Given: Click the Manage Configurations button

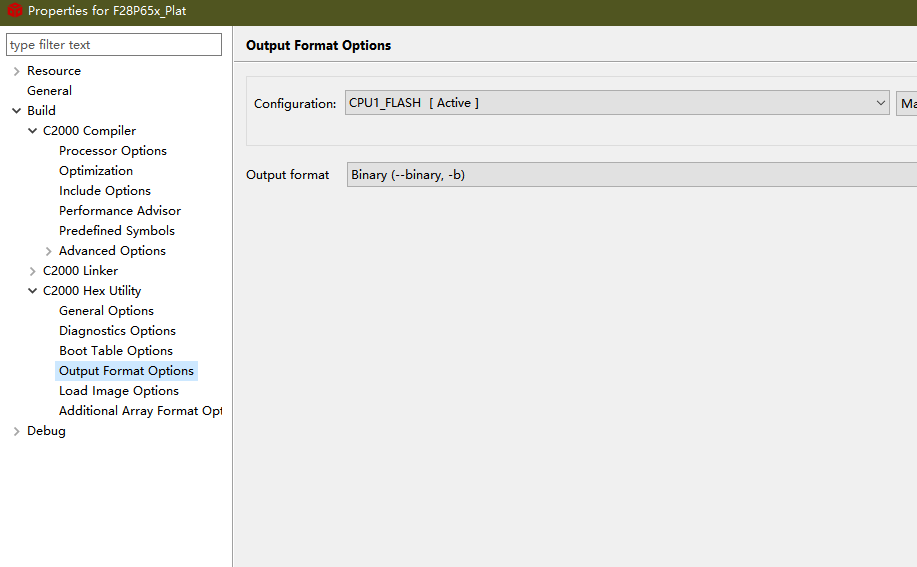Looking at the screenshot, I should coord(906,103).
